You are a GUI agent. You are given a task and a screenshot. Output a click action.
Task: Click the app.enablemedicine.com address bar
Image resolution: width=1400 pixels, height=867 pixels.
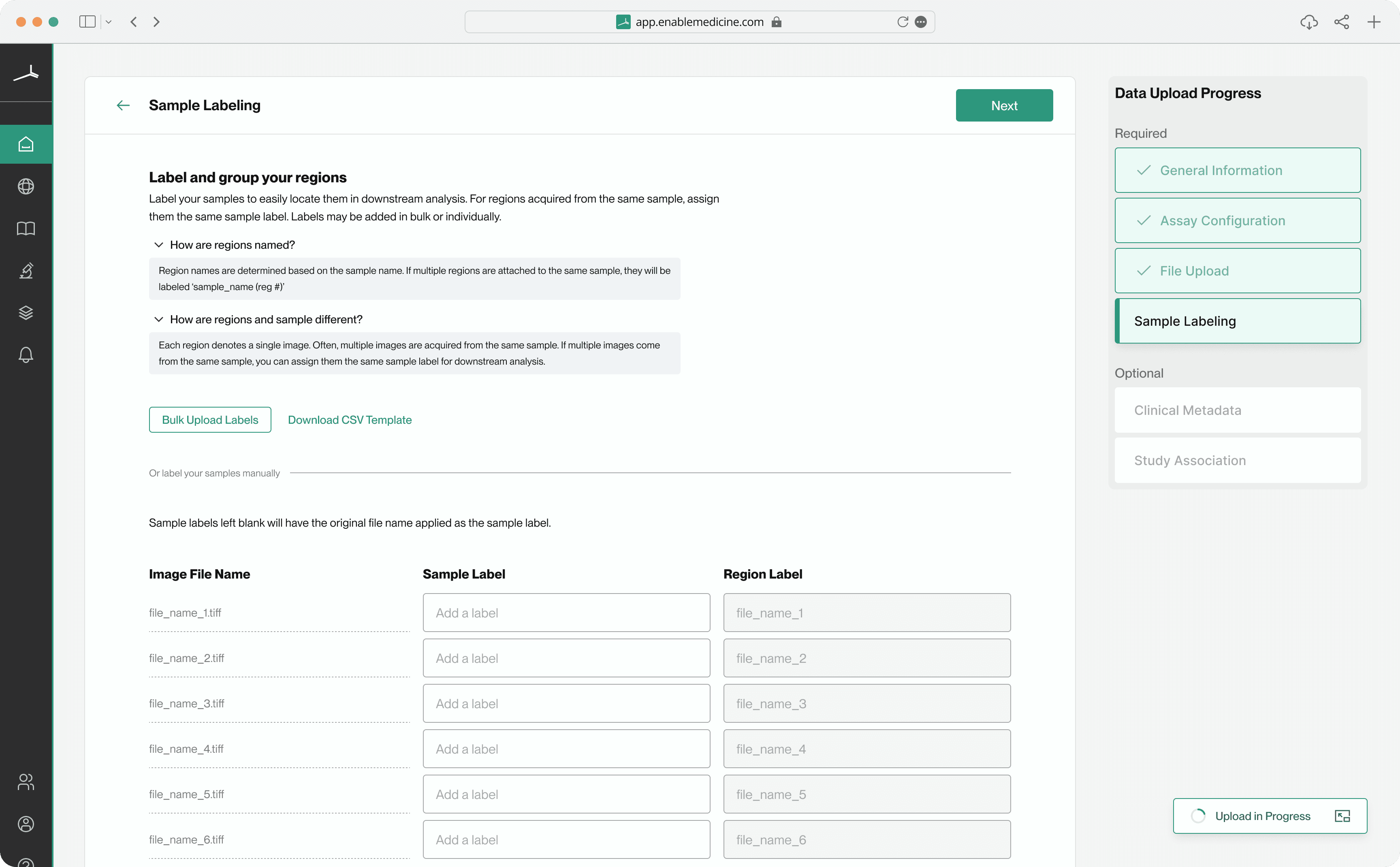point(700,22)
